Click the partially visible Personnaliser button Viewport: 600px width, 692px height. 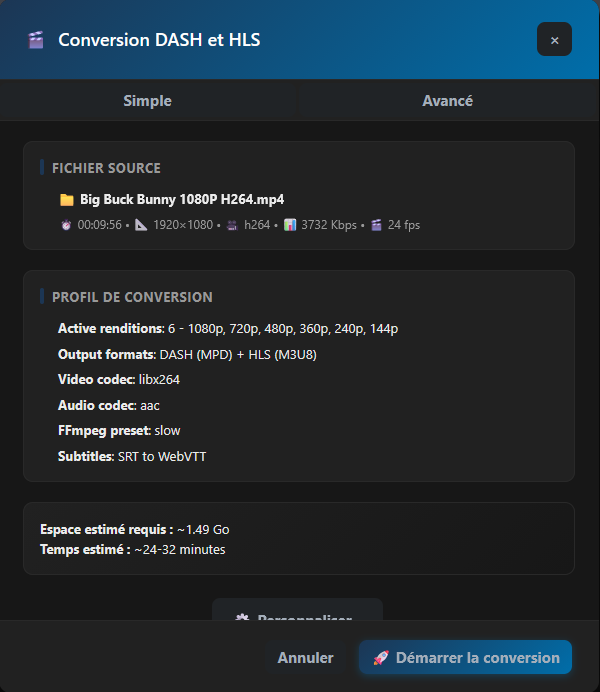(297, 610)
